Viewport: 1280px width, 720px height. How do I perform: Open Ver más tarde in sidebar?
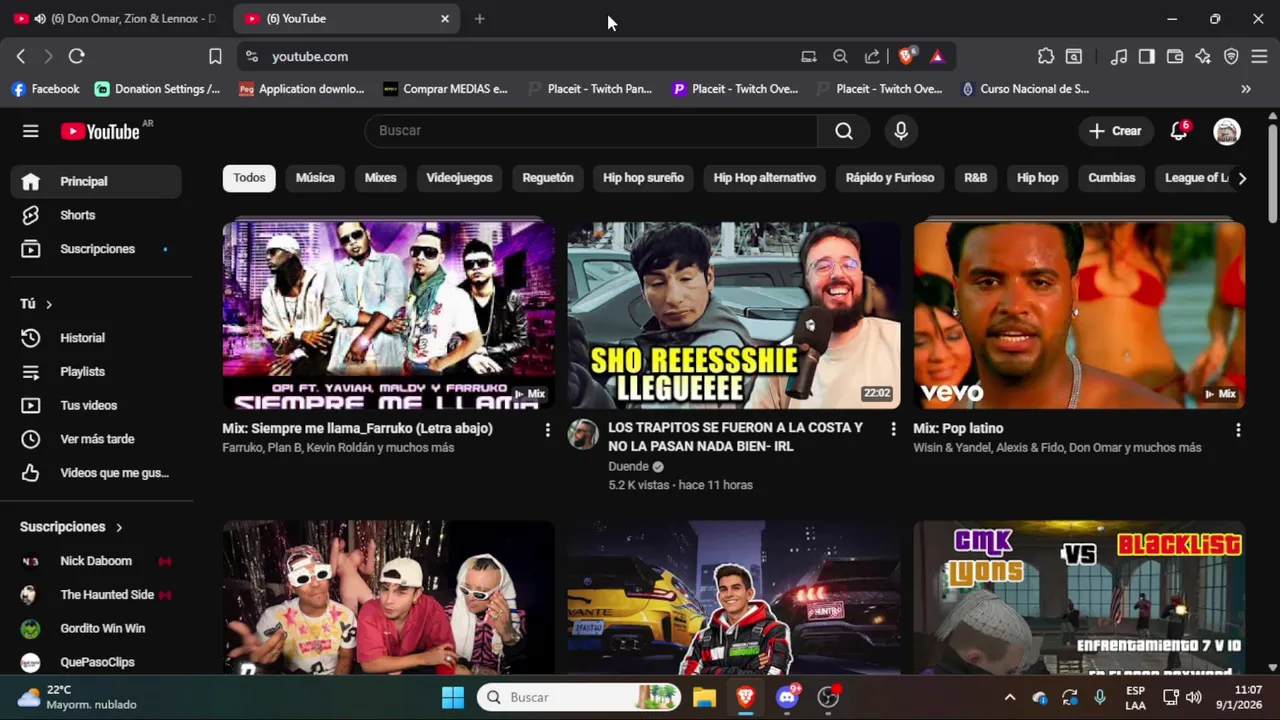coord(96,439)
